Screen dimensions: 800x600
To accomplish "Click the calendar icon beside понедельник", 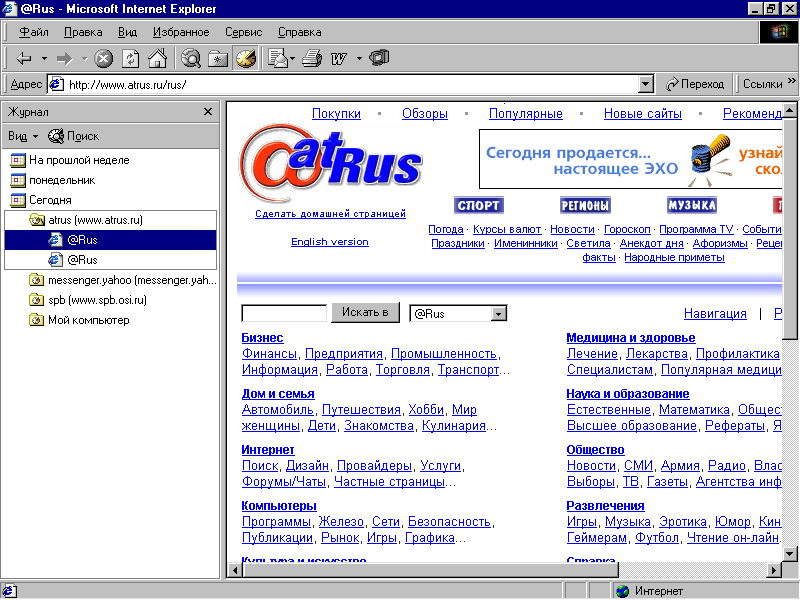I will point(18,180).
